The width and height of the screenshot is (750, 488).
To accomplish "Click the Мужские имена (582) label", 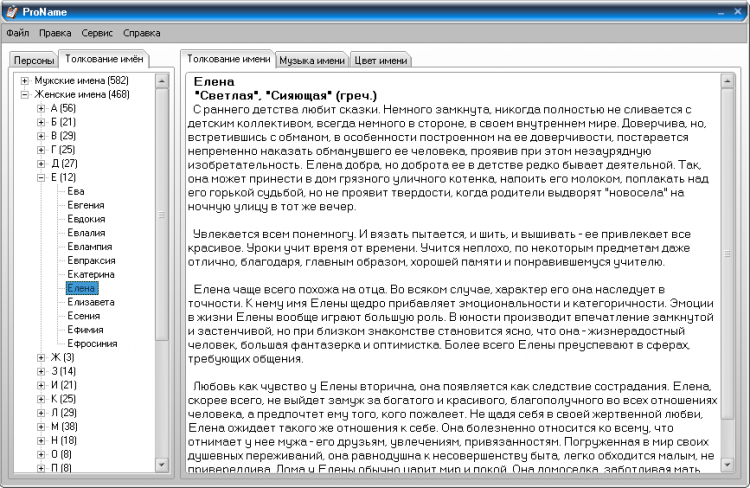I will tap(81, 81).
